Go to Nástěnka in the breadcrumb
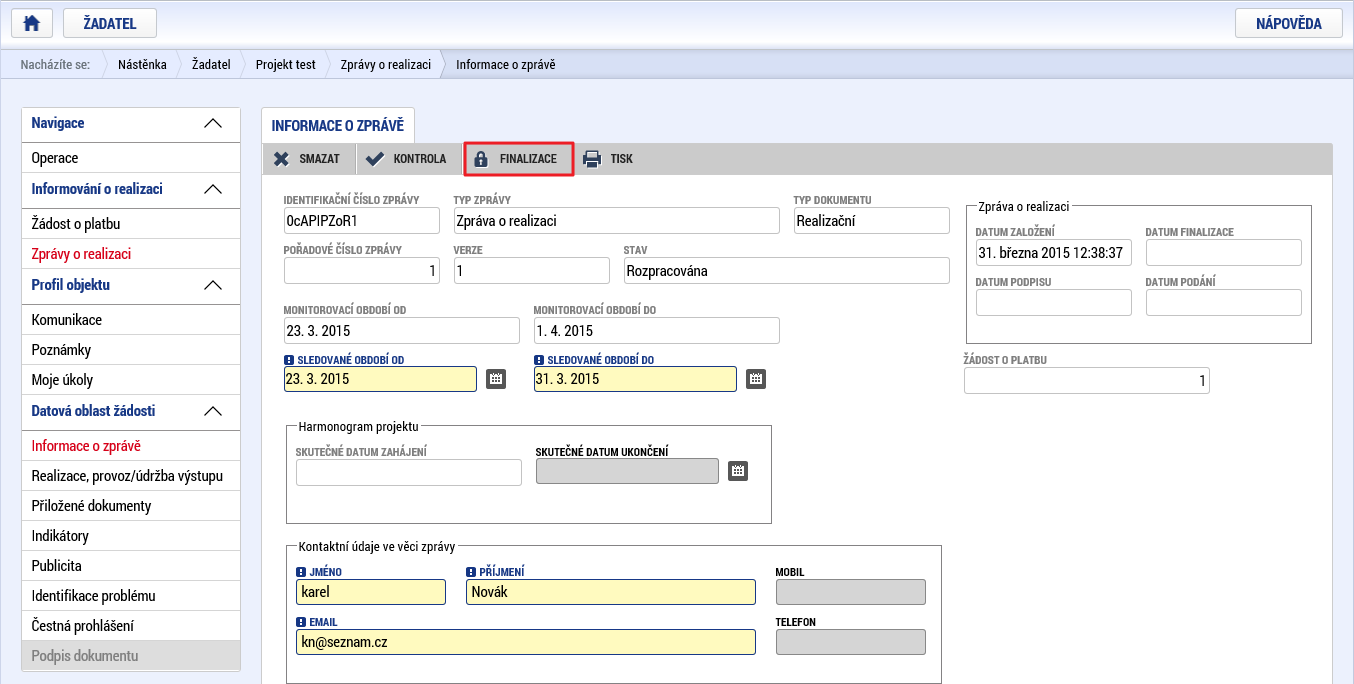 [x=142, y=65]
